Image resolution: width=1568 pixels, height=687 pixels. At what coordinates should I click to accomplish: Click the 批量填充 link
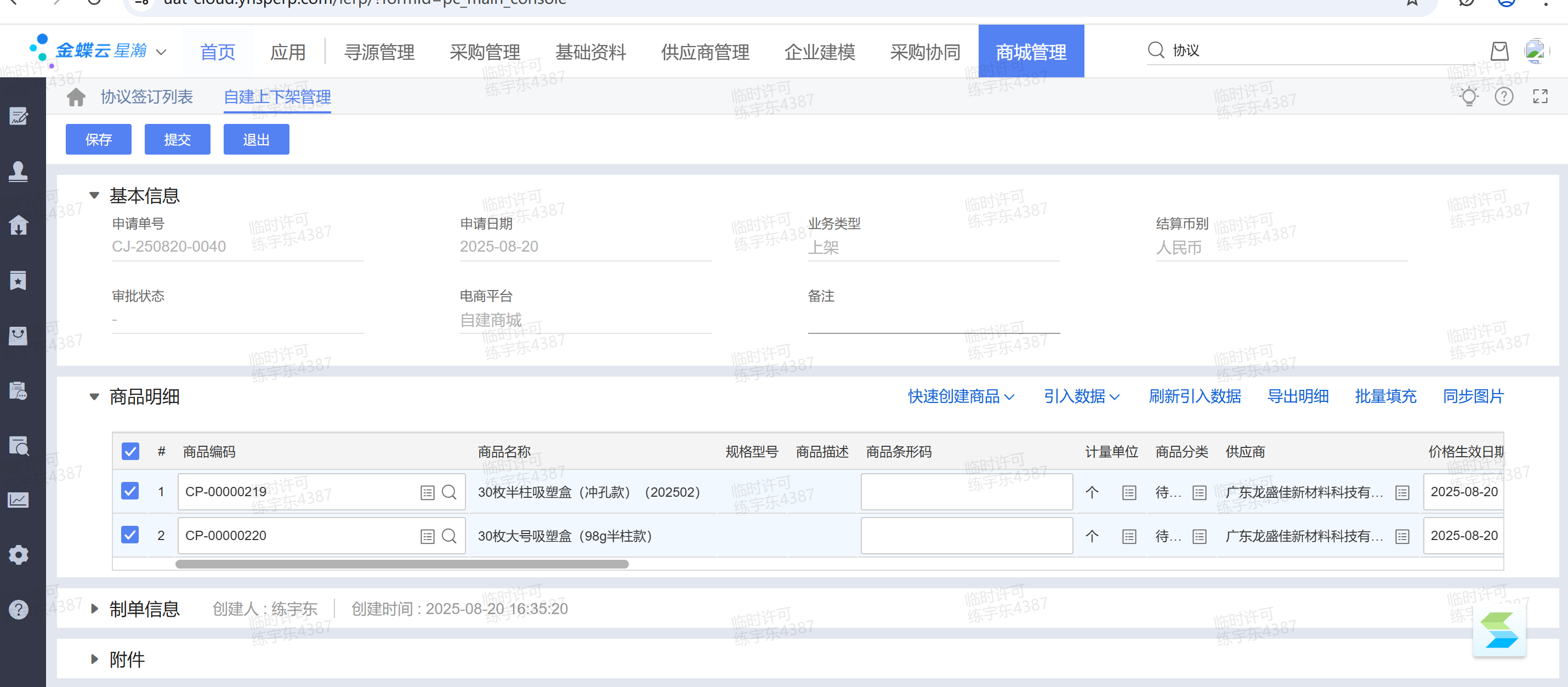1385,397
